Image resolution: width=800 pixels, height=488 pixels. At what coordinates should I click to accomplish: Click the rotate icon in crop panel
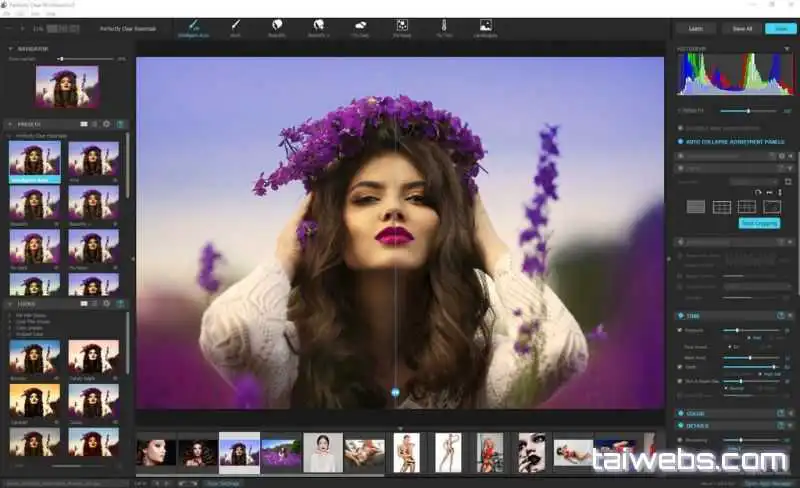pyautogui.click(x=759, y=192)
